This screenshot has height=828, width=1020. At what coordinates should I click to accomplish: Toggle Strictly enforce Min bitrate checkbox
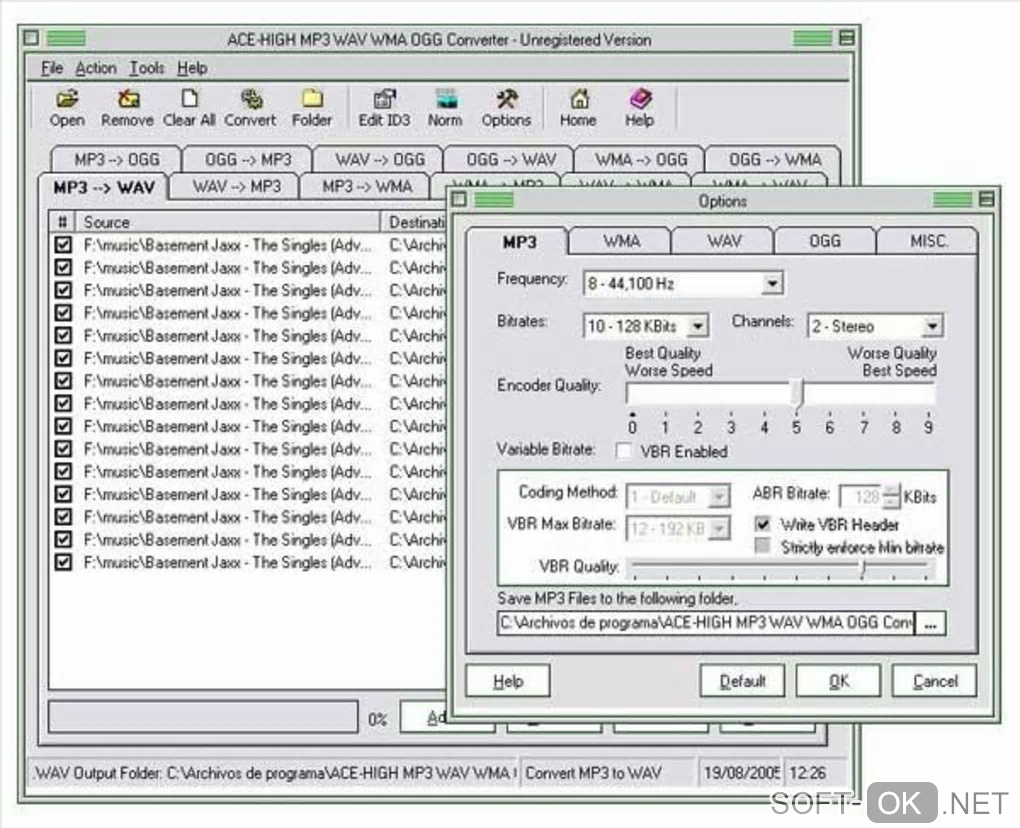(x=762, y=546)
